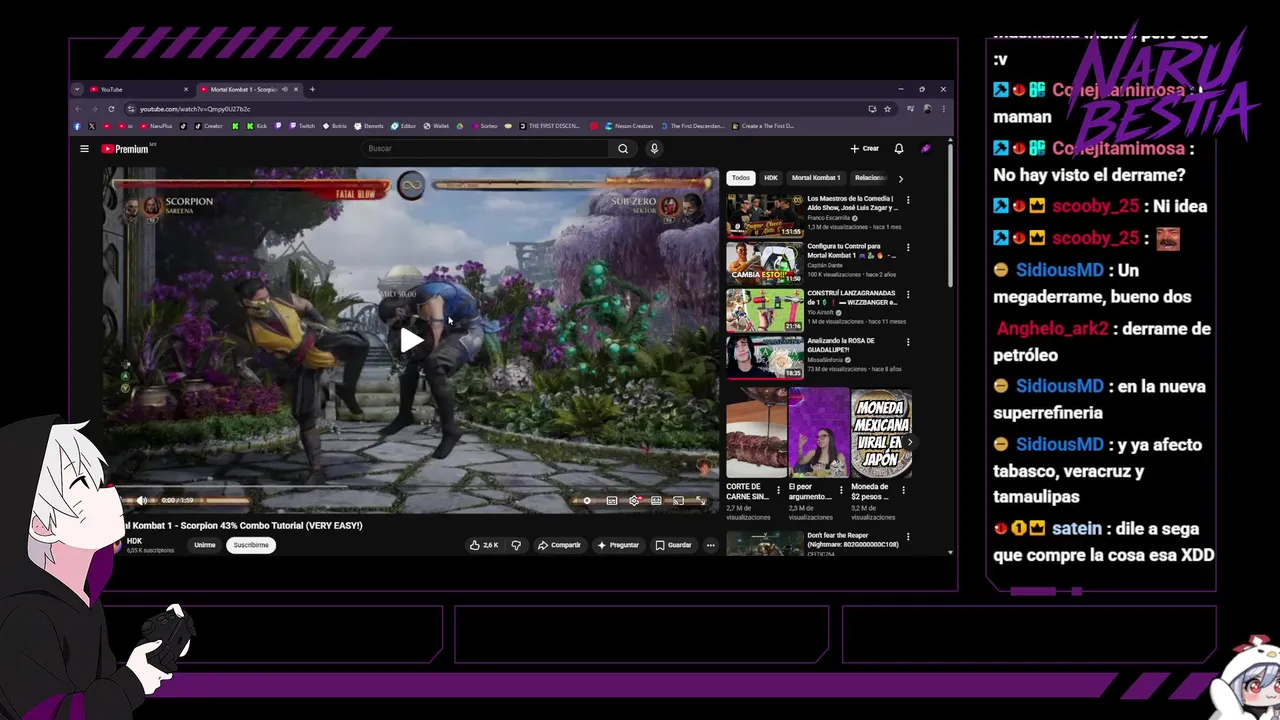This screenshot has width=1280, height=720.
Task: Toggle the autoplay switch in player
Action: [587, 500]
